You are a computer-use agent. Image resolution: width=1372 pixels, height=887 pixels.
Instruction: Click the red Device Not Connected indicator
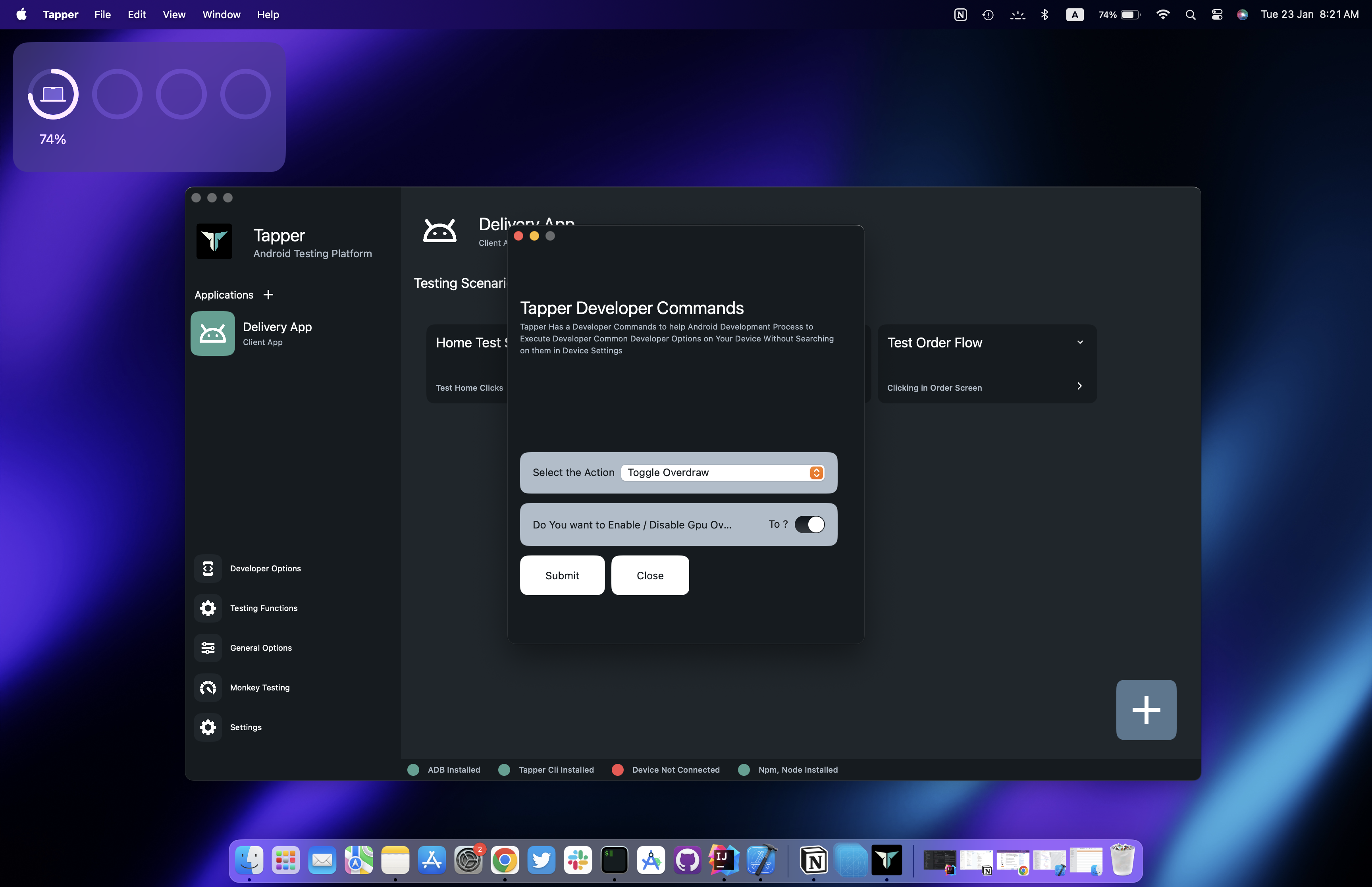click(617, 770)
